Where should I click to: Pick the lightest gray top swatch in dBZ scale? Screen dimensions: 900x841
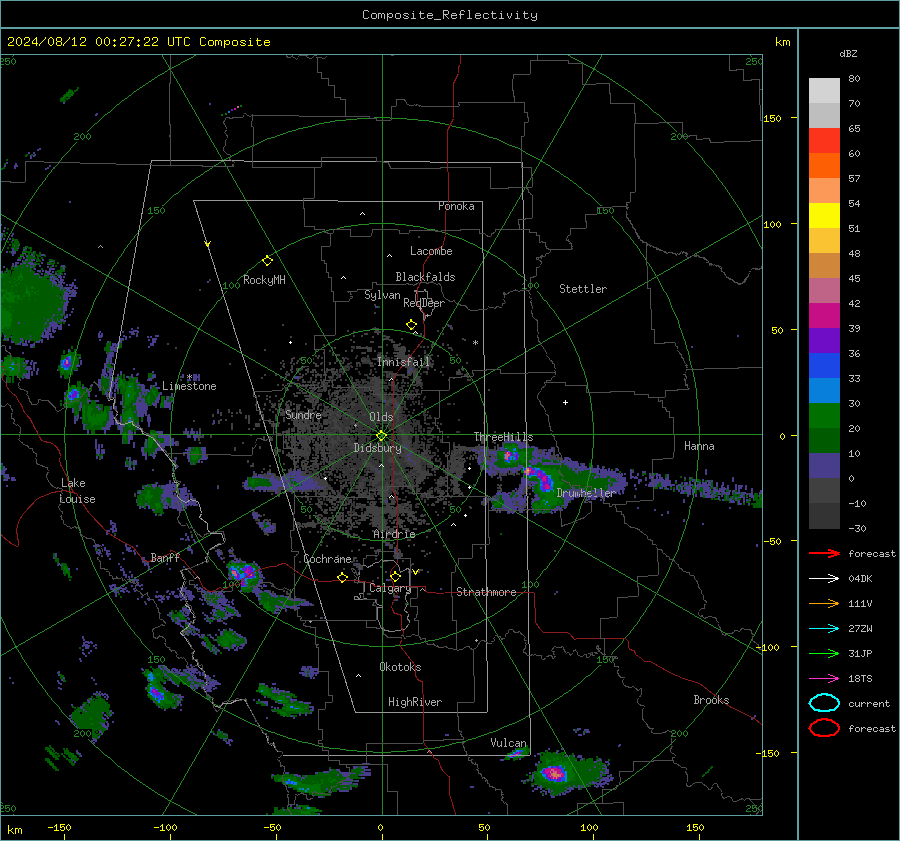824,90
